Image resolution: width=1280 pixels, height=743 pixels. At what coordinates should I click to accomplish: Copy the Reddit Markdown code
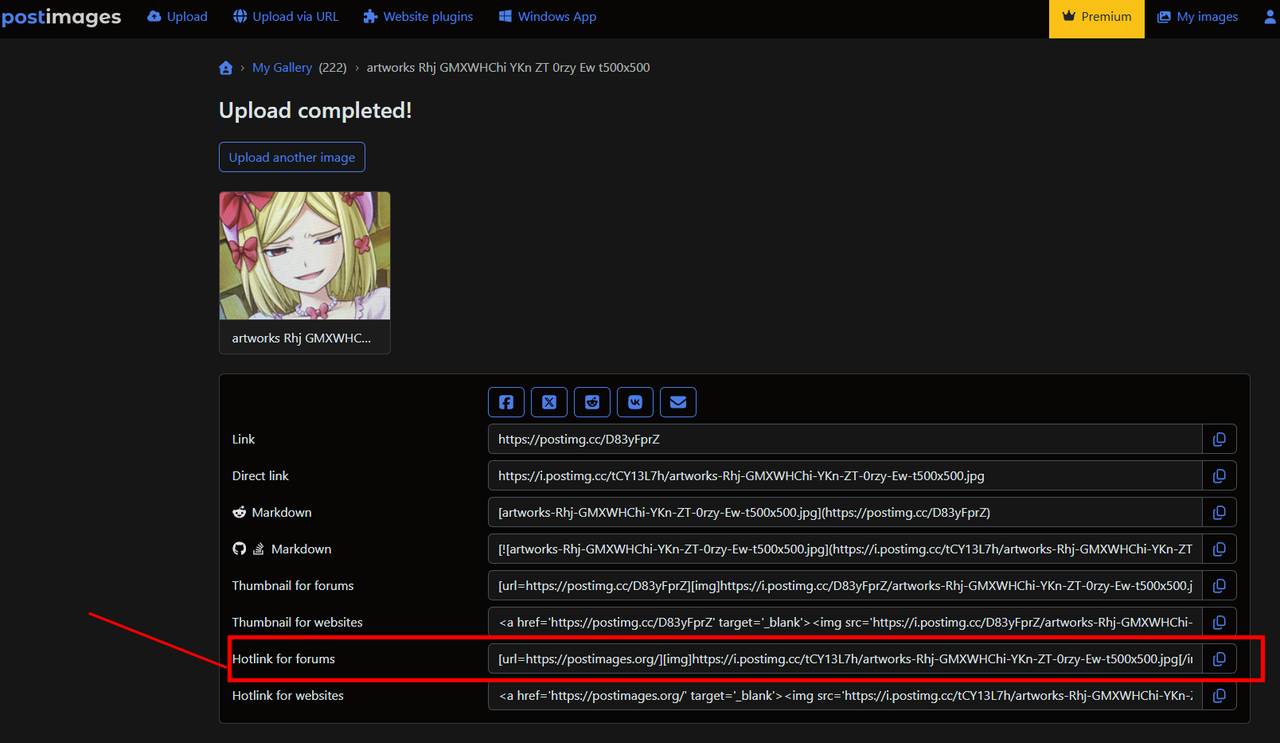pyautogui.click(x=1219, y=512)
